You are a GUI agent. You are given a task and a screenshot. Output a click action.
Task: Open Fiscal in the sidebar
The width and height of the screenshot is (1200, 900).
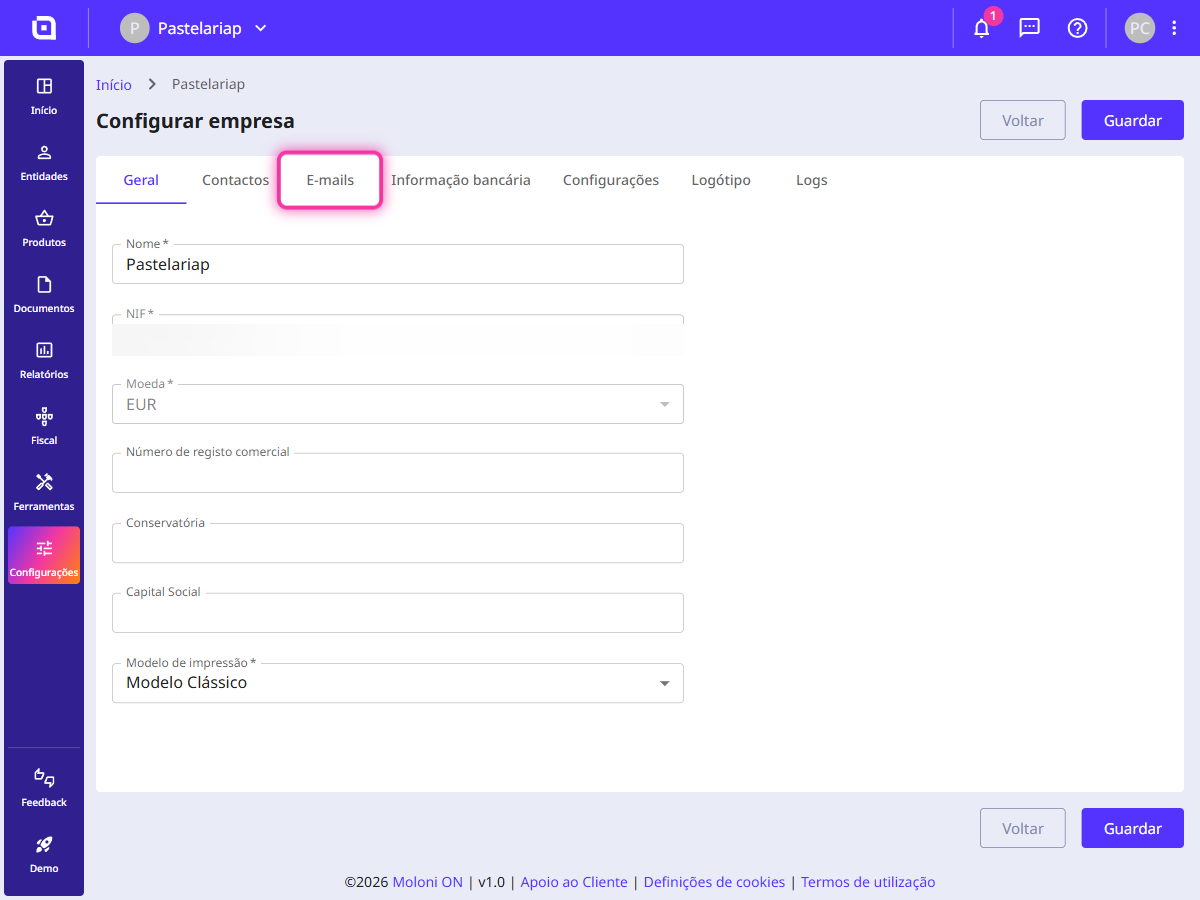coord(44,426)
